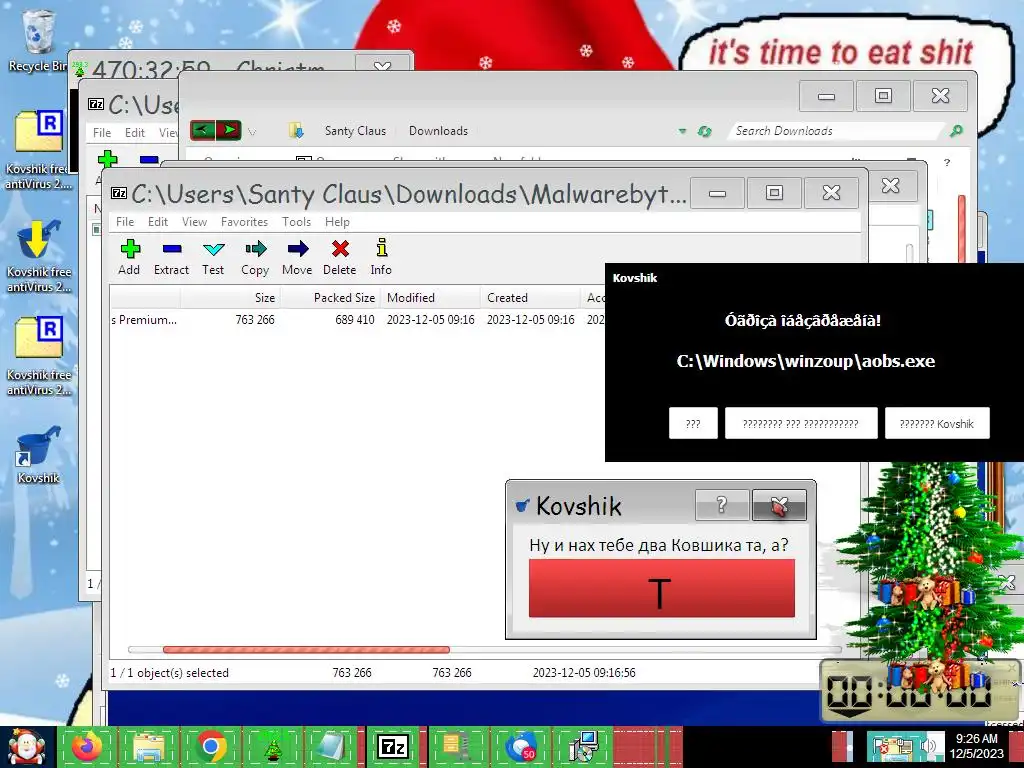Screen dimensions: 1024x768
Task: Click the green Add icon in background 7-Zip window
Action: [x=107, y=159]
